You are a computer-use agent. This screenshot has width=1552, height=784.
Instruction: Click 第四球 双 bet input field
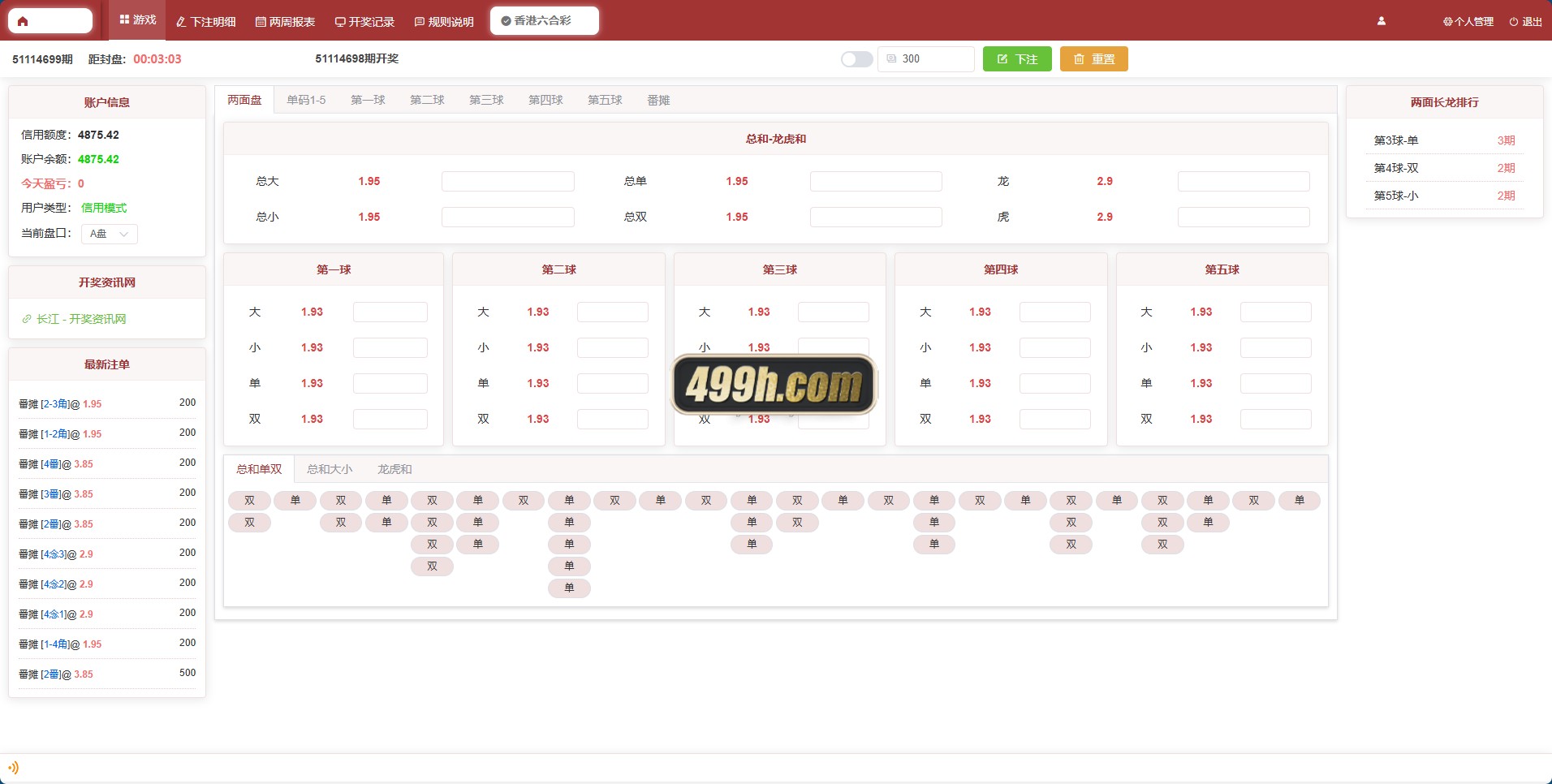tap(1055, 419)
